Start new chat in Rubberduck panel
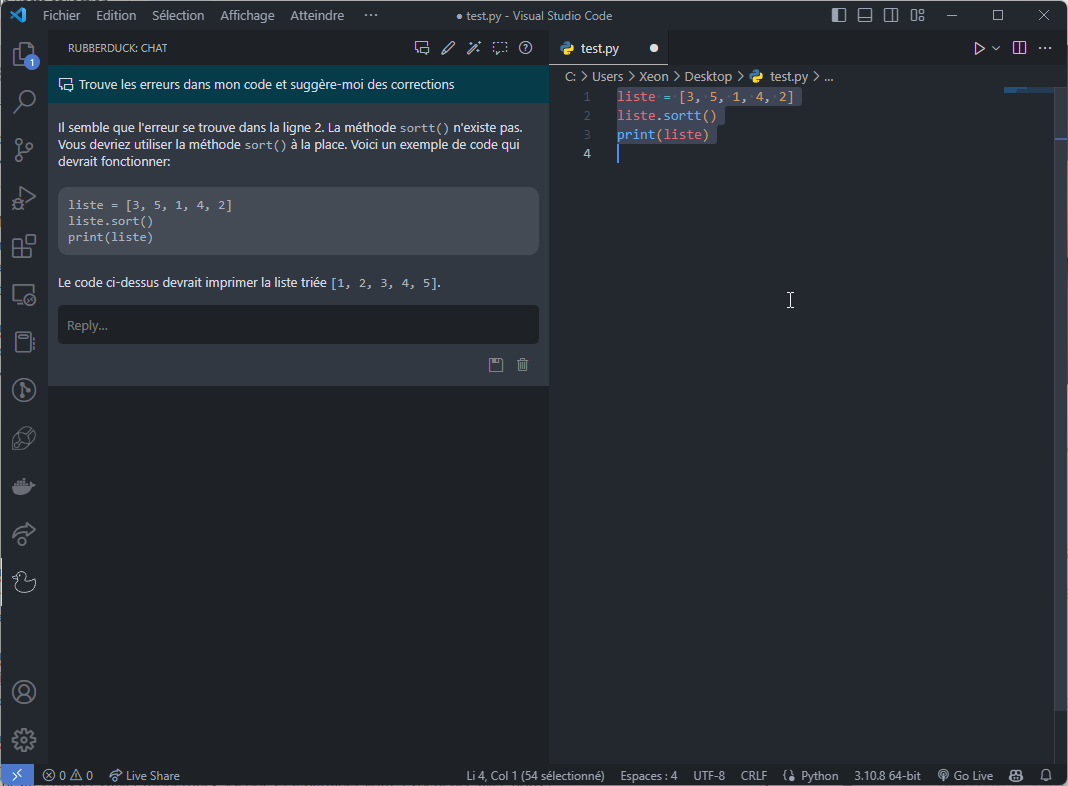The image size is (1068, 786). (422, 48)
